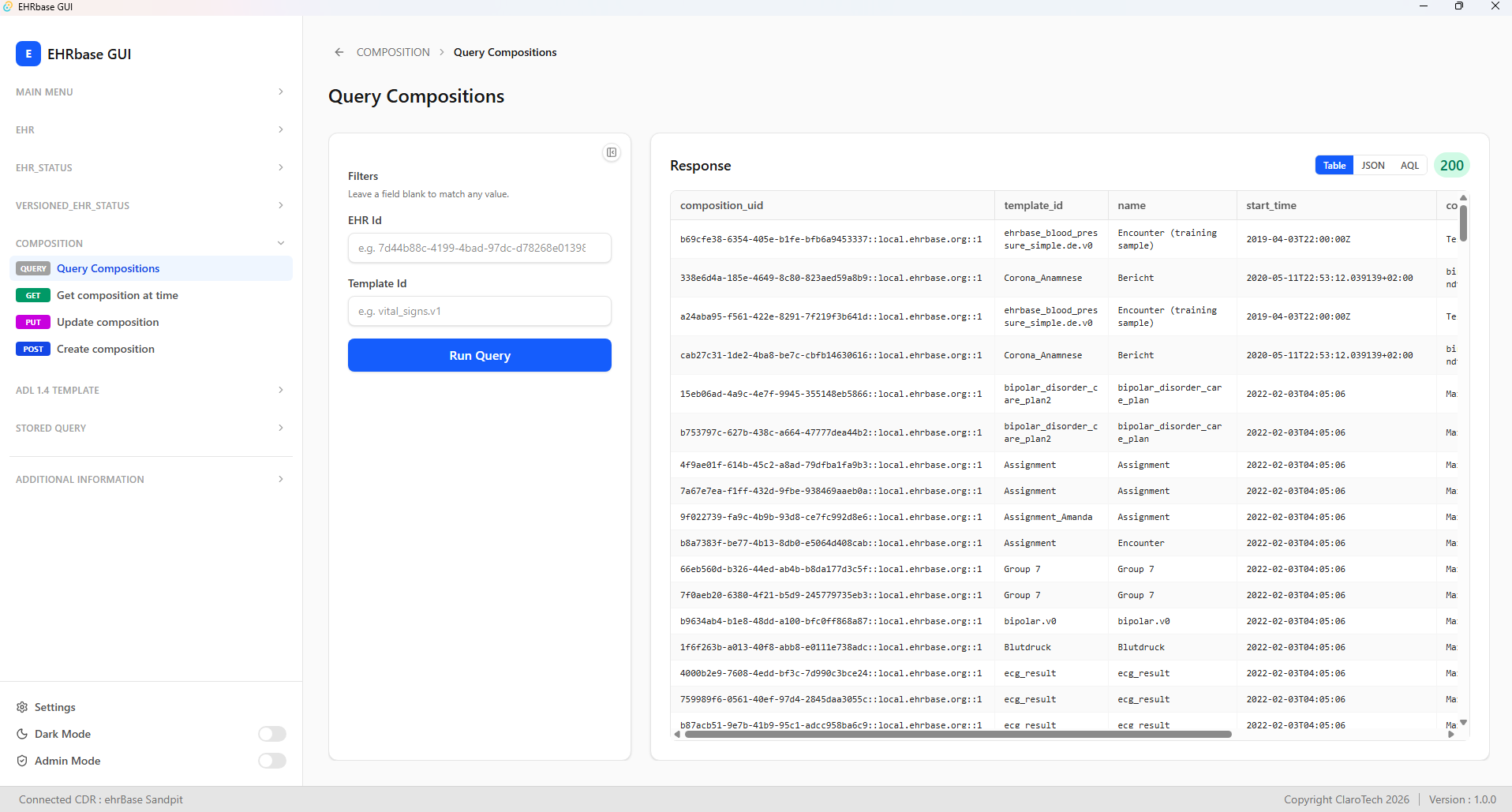
Task: Expand the MAIN MENU section
Action: pos(151,92)
